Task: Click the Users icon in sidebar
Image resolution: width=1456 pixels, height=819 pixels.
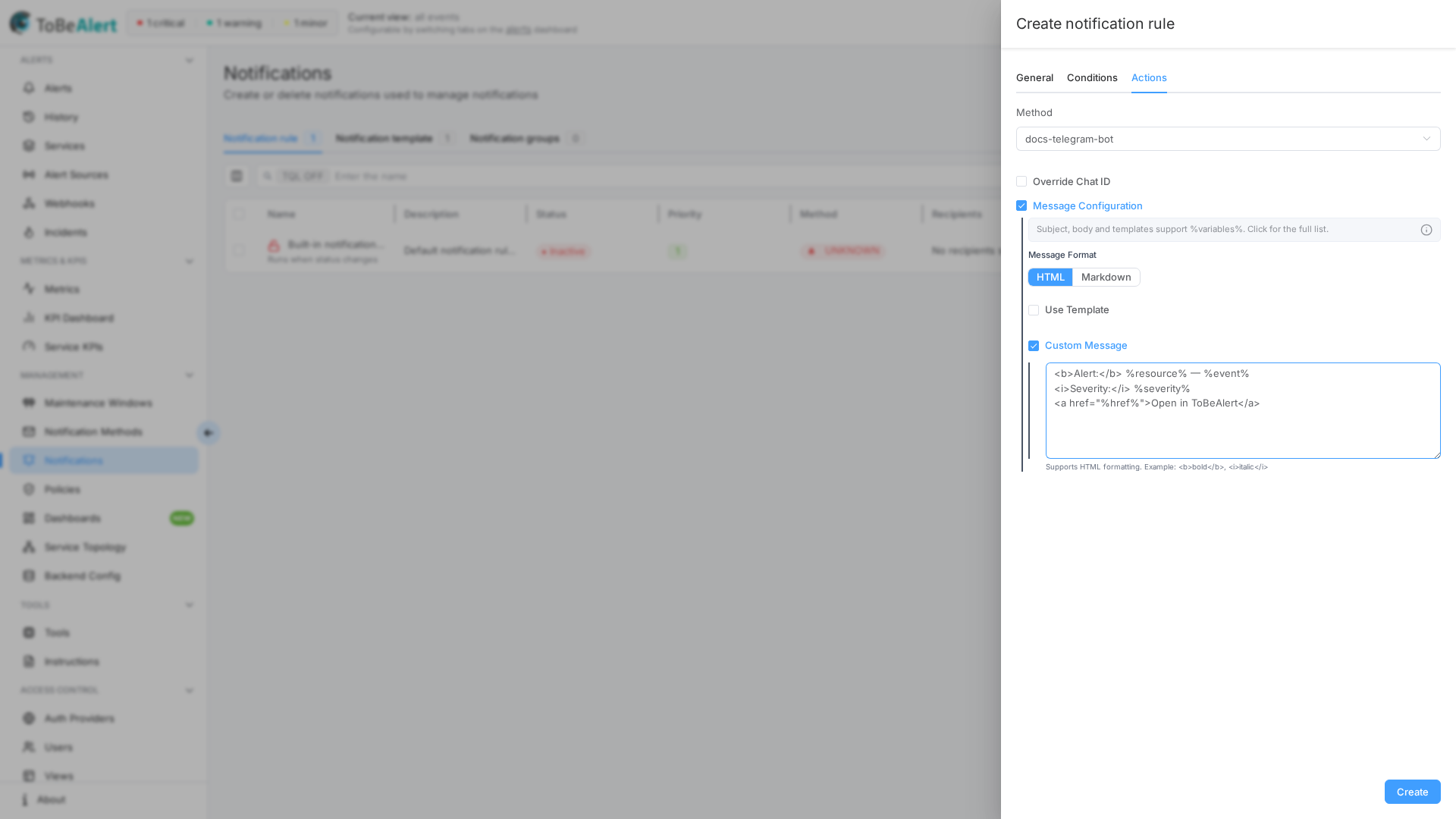Action: coord(29,747)
